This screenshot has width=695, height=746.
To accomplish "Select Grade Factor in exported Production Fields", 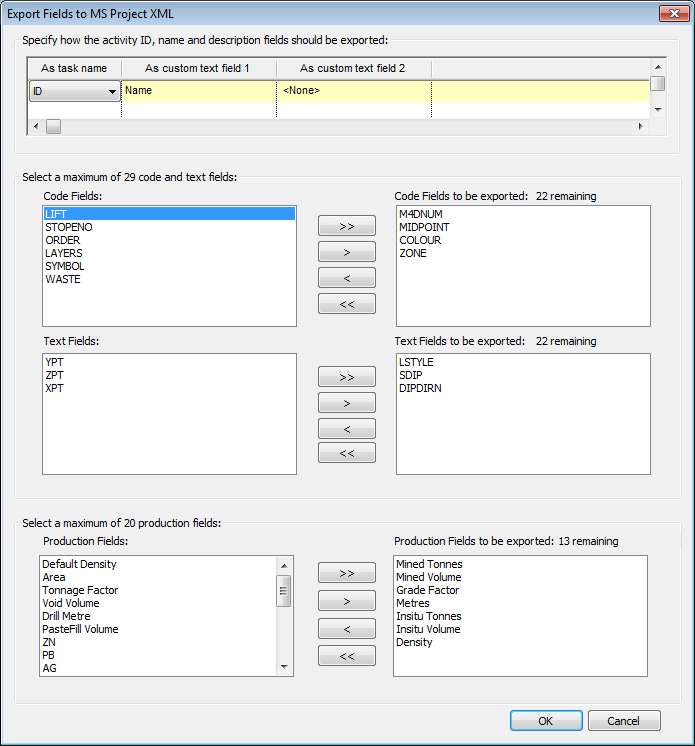I will [x=427, y=590].
